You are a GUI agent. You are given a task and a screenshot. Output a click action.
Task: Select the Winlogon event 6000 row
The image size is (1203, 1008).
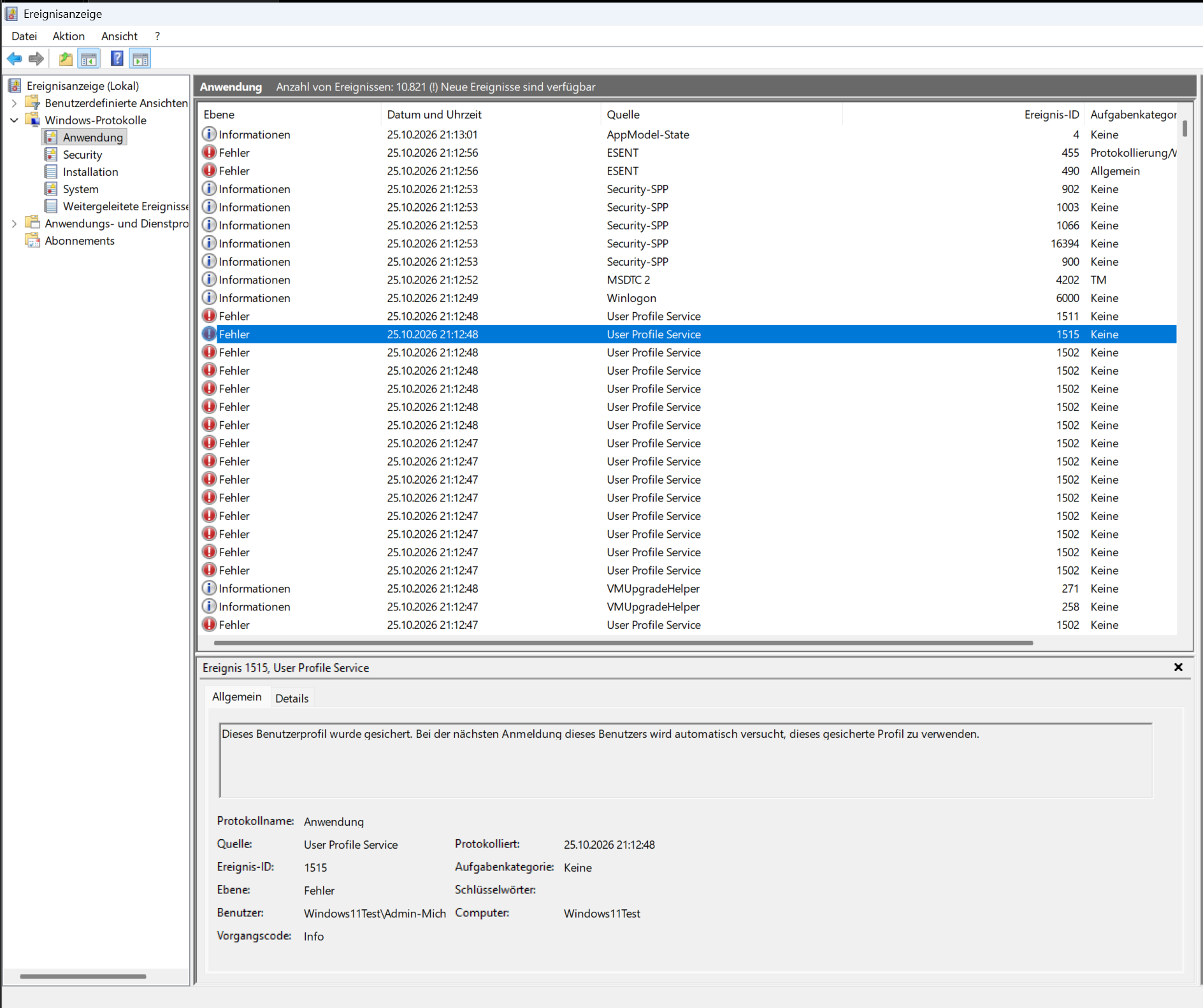click(x=688, y=298)
